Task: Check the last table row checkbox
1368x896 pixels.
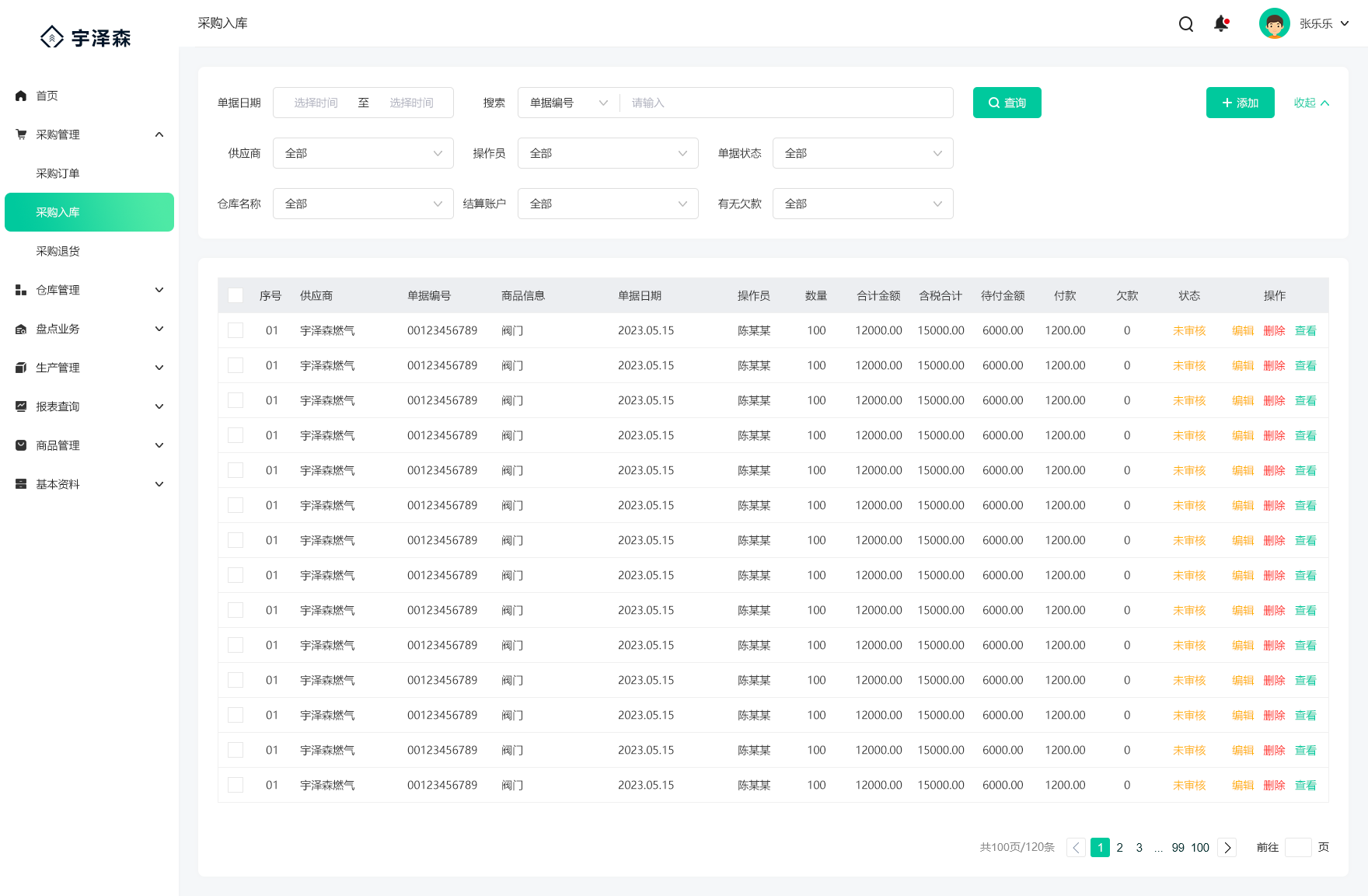Action: [x=236, y=785]
